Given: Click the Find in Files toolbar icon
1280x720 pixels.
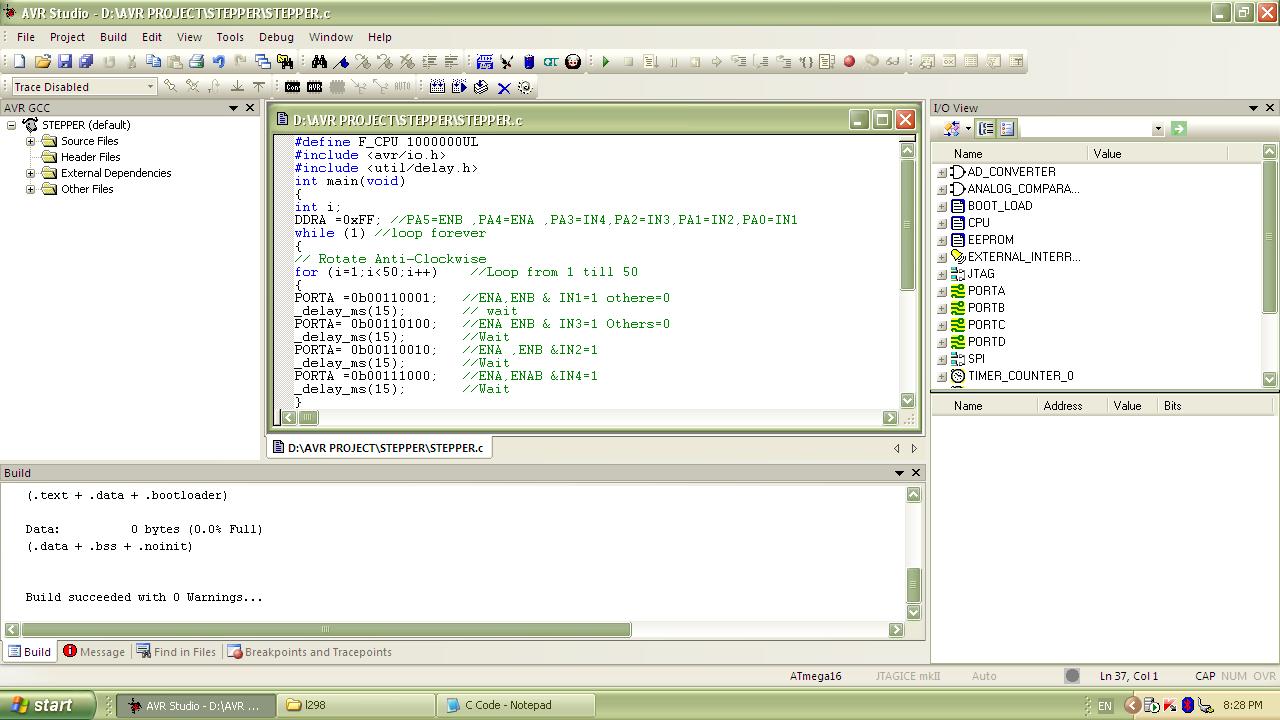Looking at the screenshot, I should point(285,61).
